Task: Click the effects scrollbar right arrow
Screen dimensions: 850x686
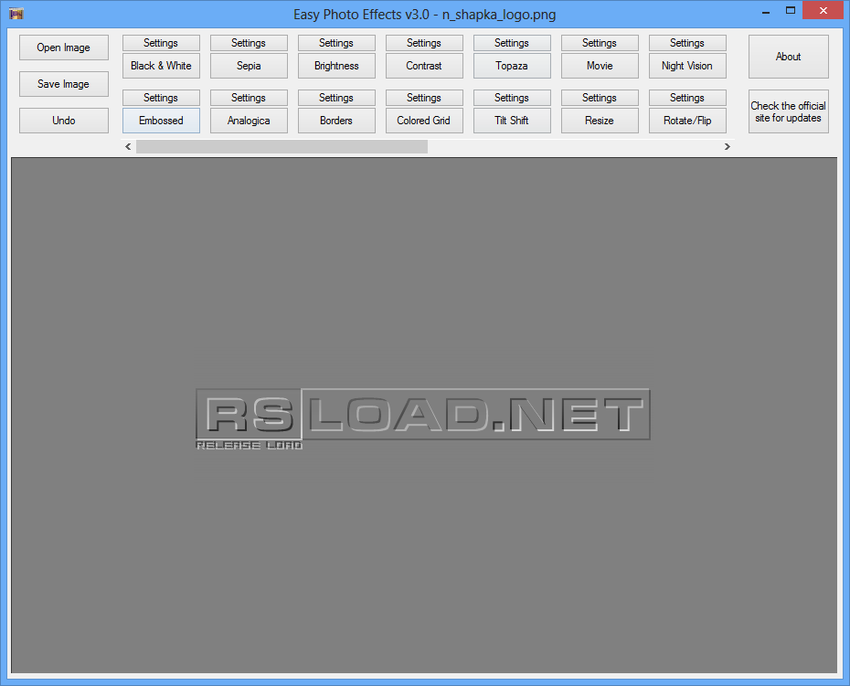Action: (x=727, y=146)
